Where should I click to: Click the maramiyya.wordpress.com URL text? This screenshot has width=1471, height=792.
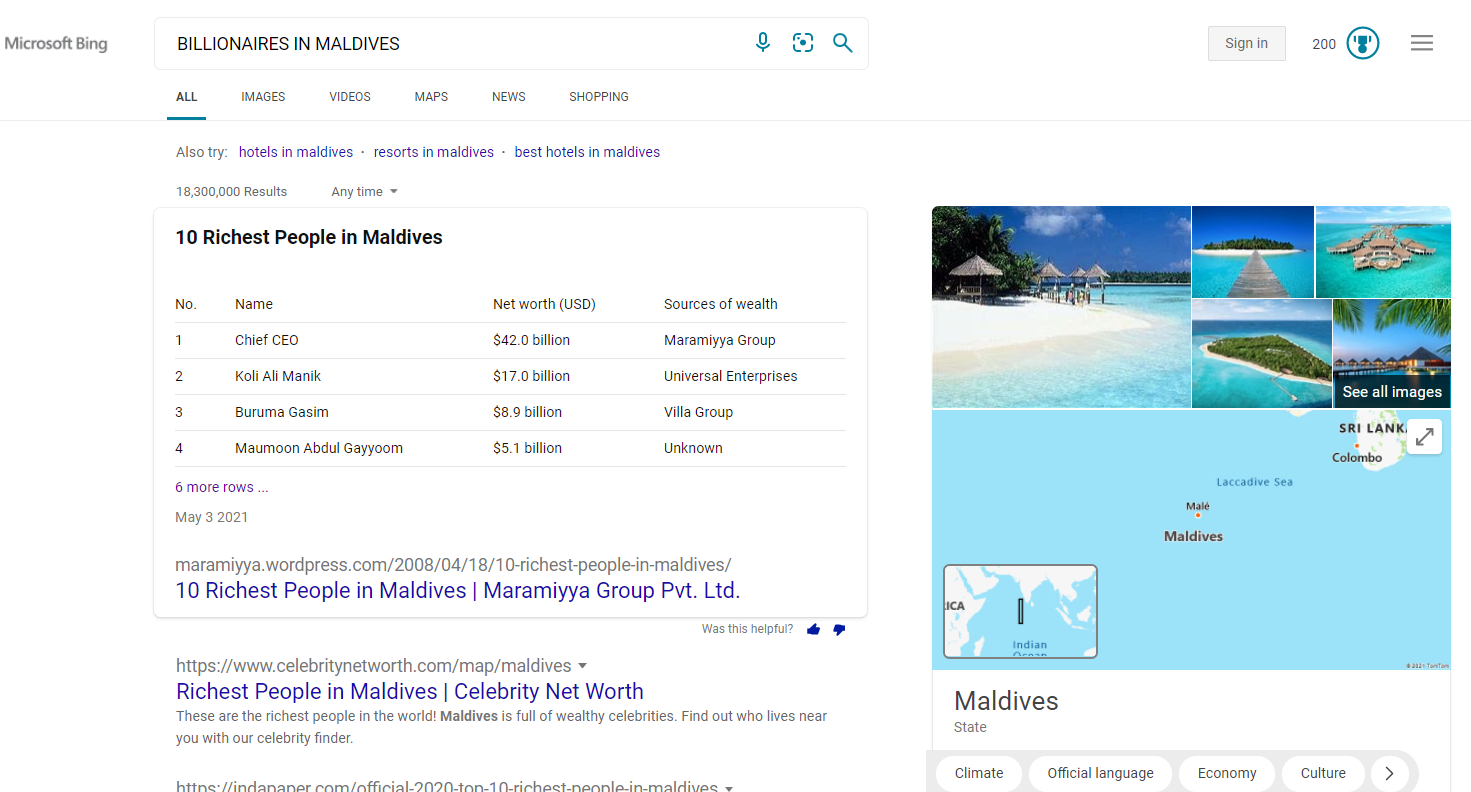[x=453, y=564]
